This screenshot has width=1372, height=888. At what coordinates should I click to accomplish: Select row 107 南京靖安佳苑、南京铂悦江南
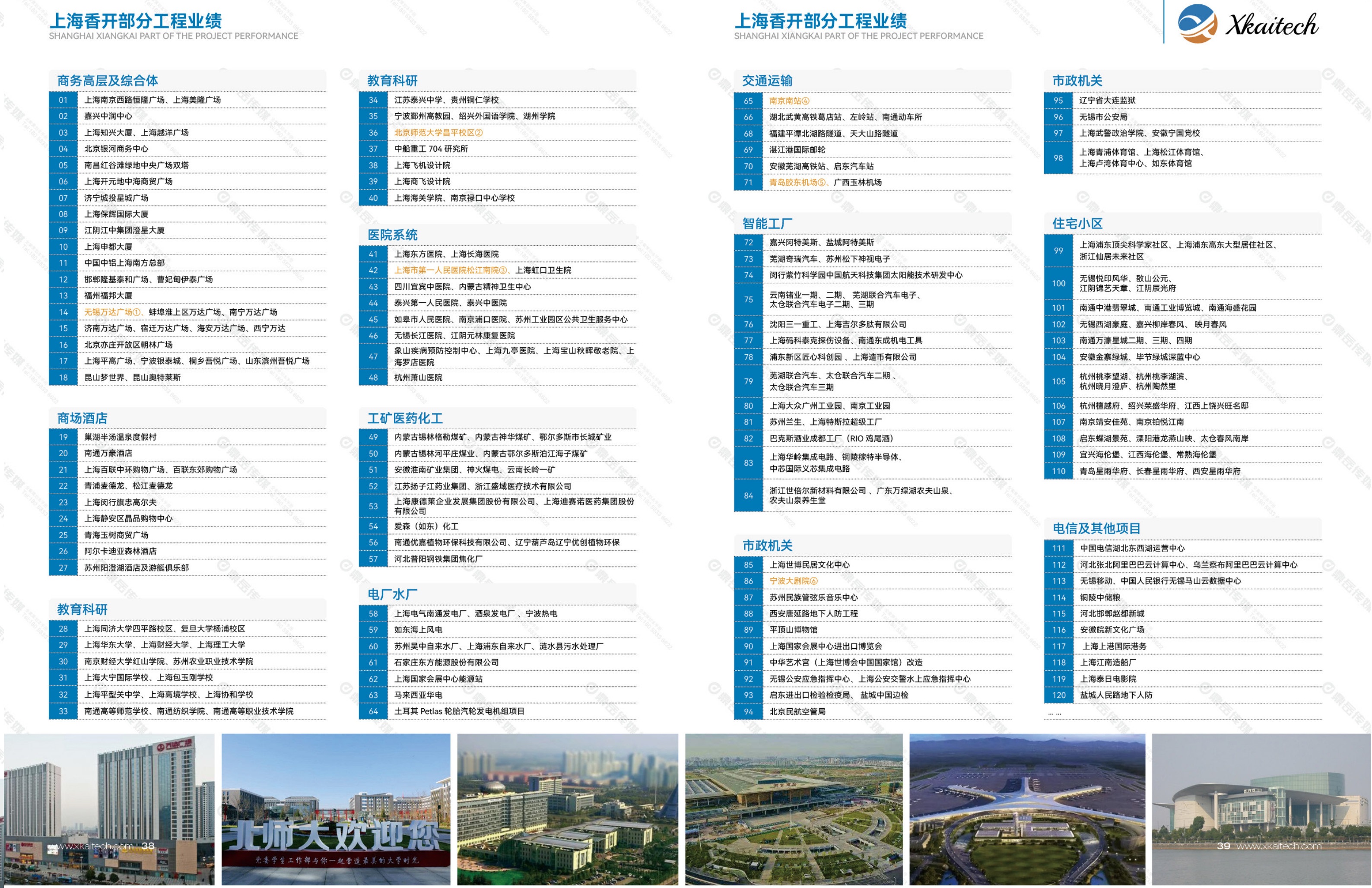[x=1183, y=422]
